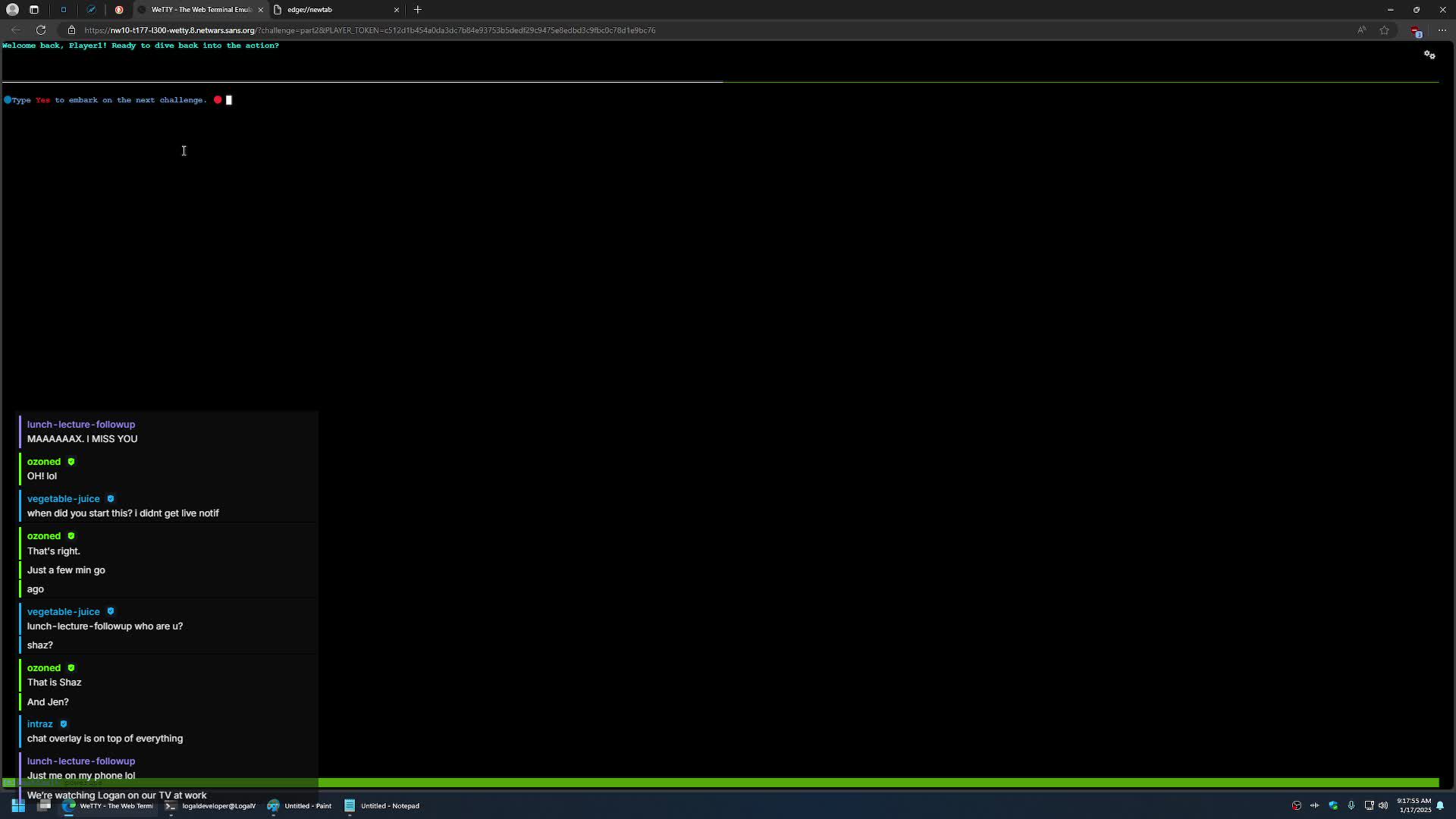This screenshot has width=1456, height=819.
Task: Open the notifications bell in taskbar
Action: pos(1440,806)
